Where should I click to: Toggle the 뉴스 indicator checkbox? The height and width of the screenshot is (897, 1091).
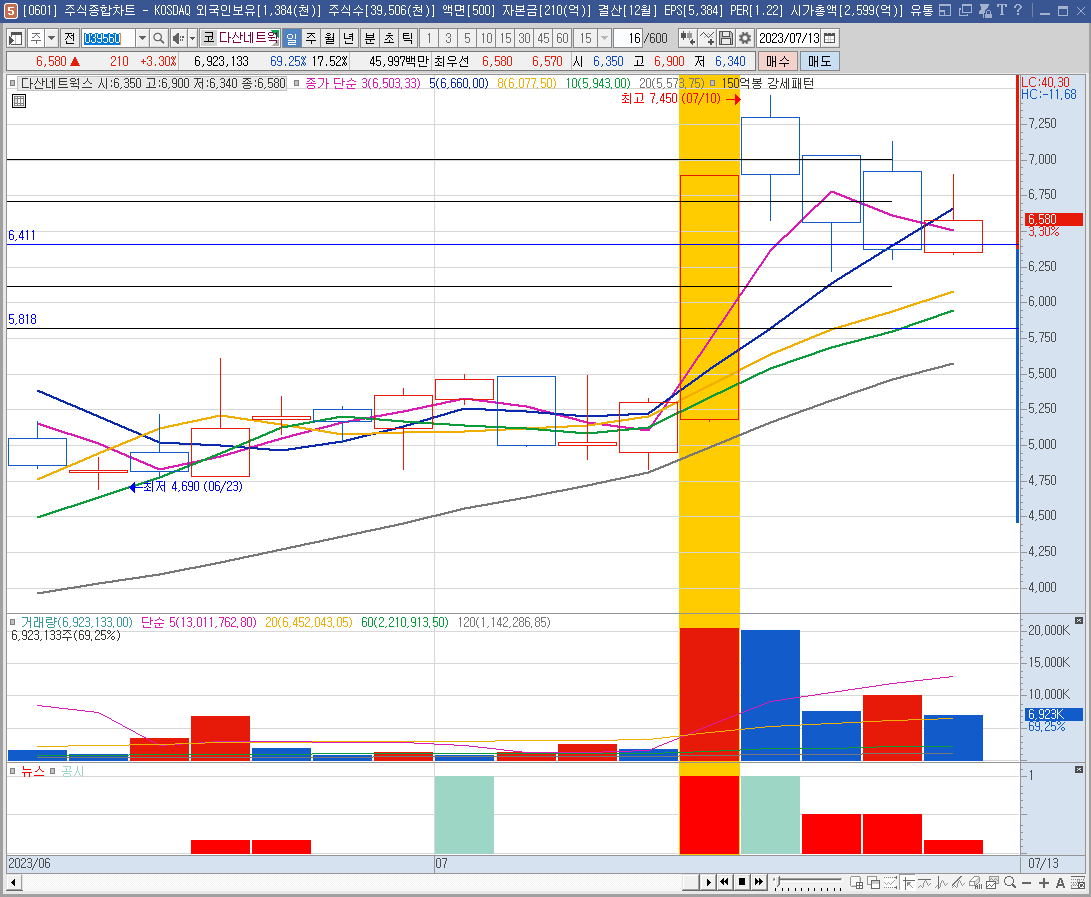tap(13, 771)
